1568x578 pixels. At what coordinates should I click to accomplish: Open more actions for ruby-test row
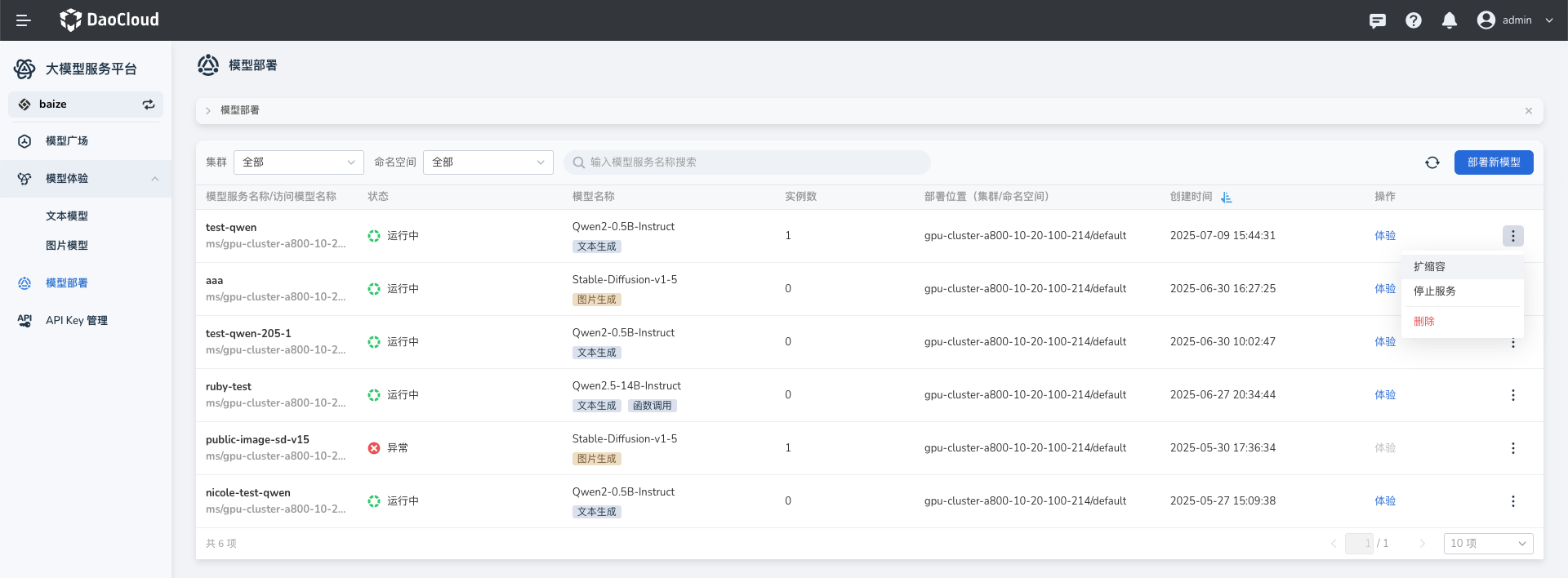1512,395
